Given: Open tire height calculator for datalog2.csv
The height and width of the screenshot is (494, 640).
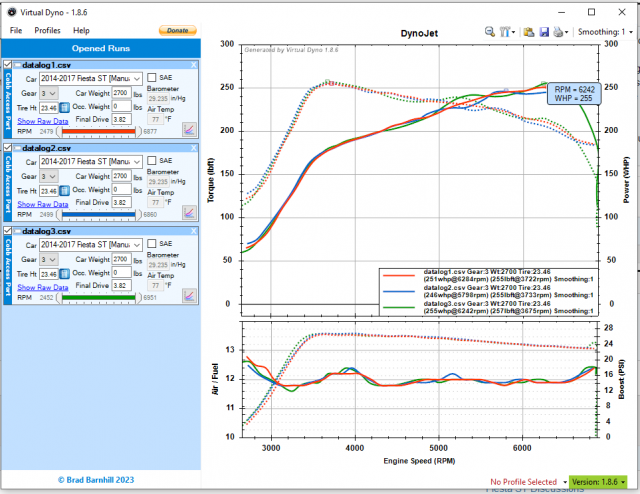Looking at the screenshot, I should [64, 191].
